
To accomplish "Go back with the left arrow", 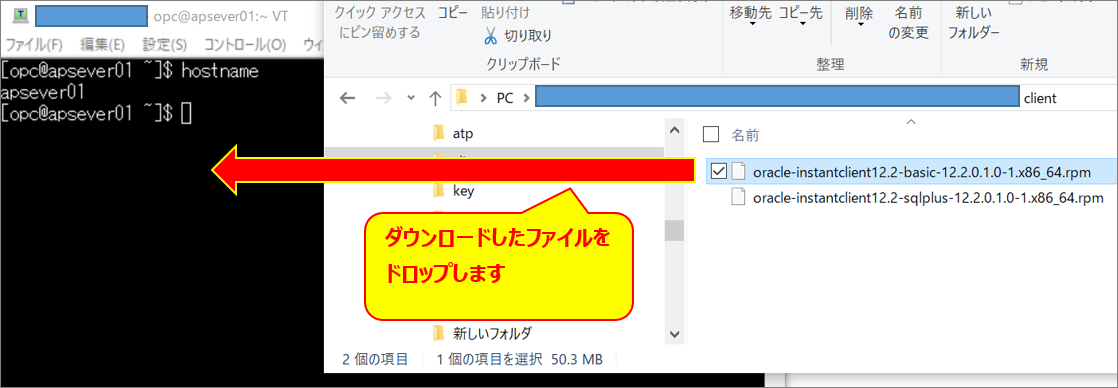I will click(x=348, y=98).
